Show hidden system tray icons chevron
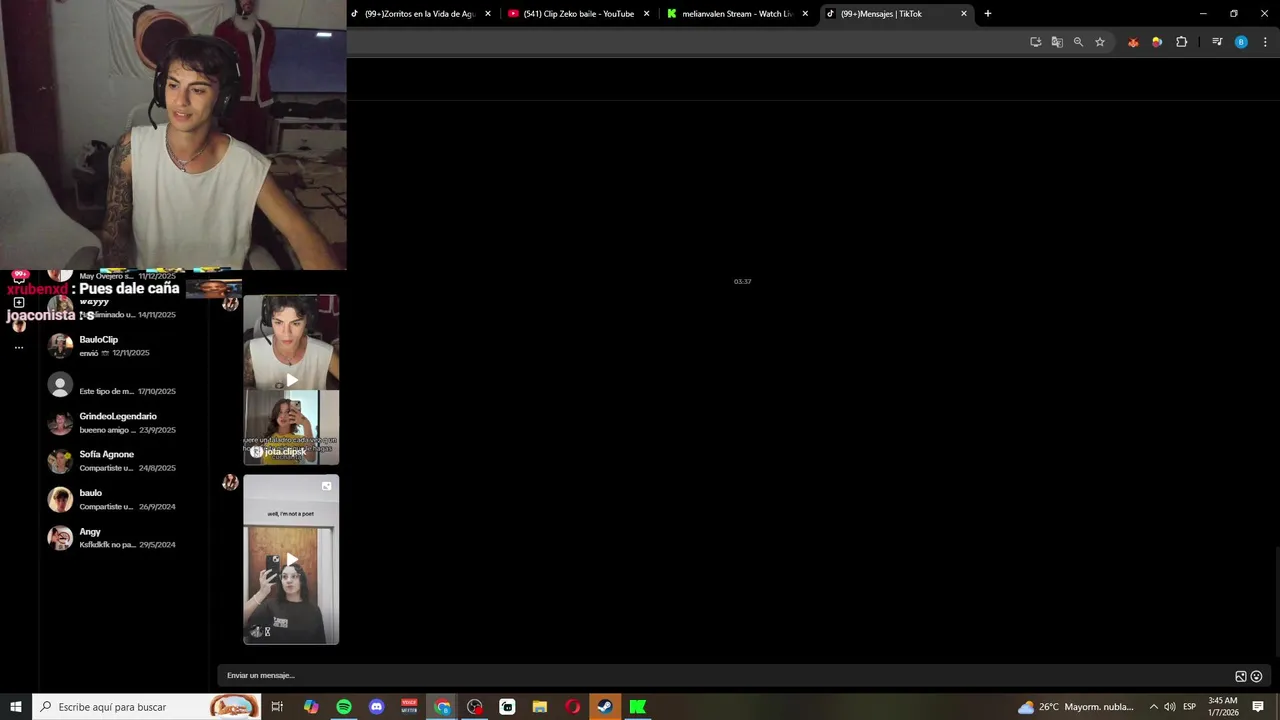The image size is (1280, 720). [1153, 707]
